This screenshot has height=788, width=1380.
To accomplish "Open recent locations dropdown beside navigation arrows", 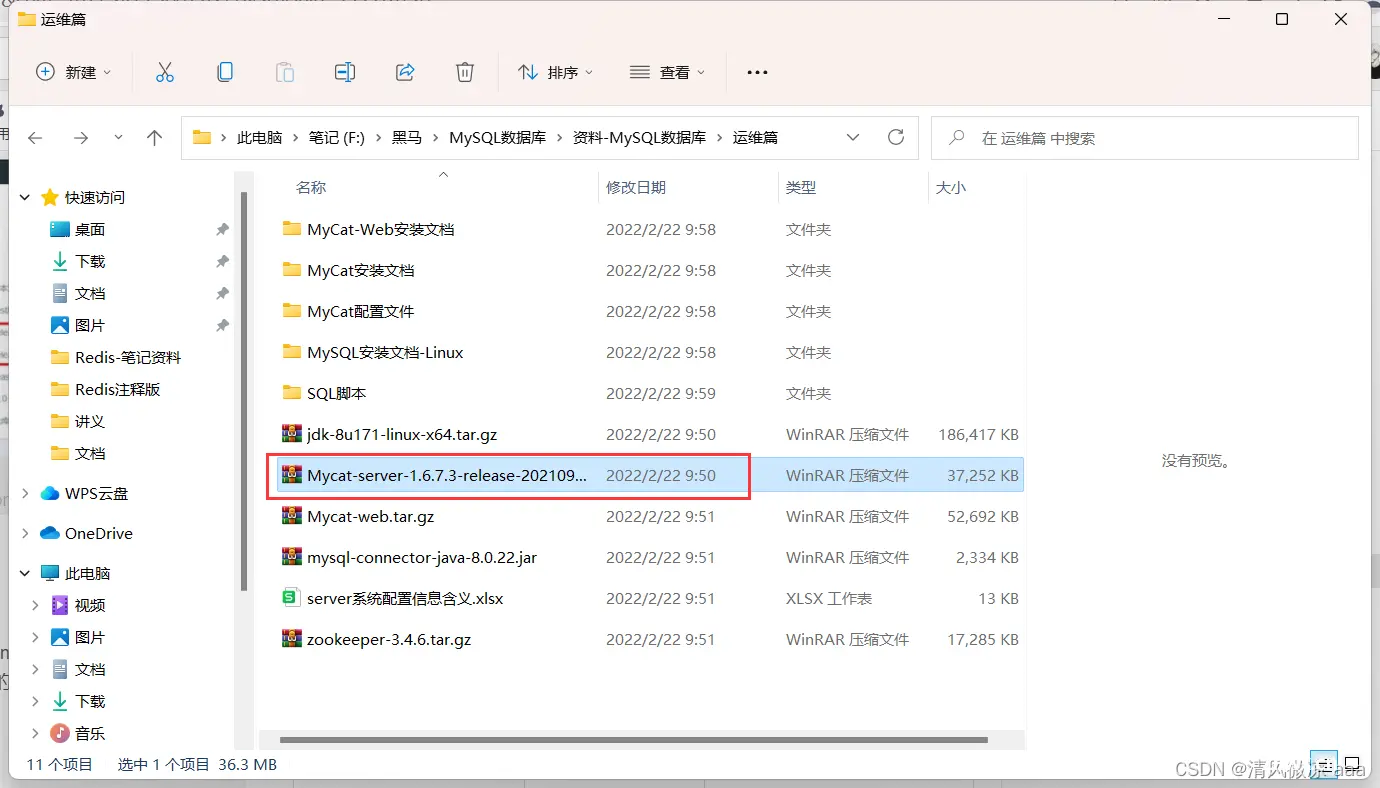I will coord(118,138).
